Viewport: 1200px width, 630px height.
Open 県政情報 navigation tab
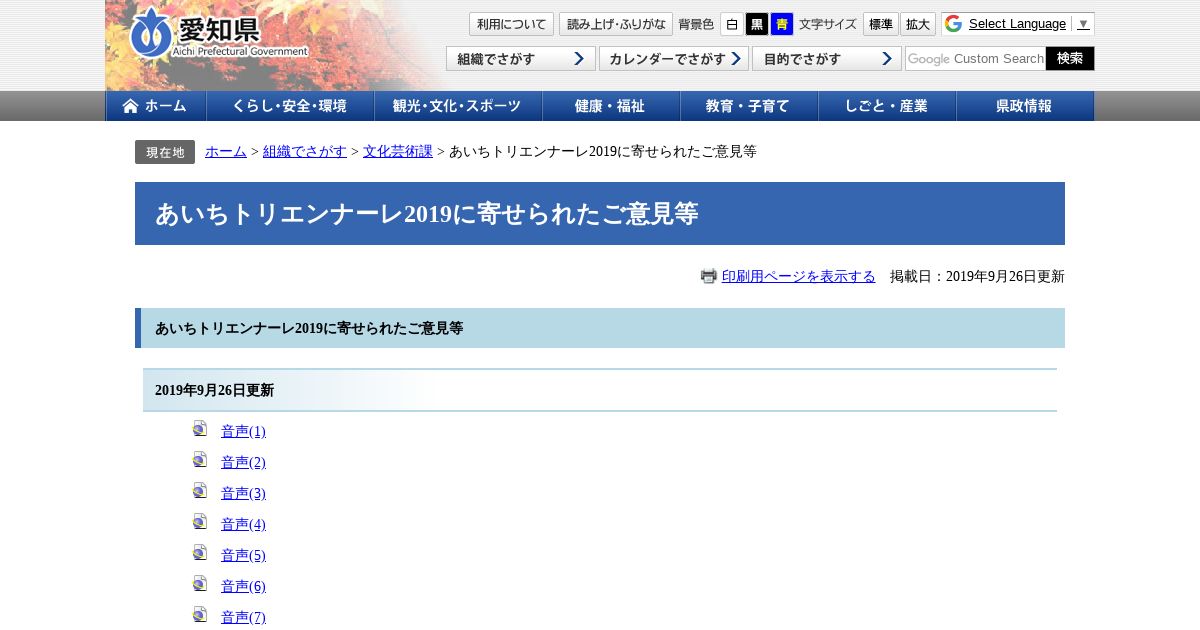(x=1025, y=106)
